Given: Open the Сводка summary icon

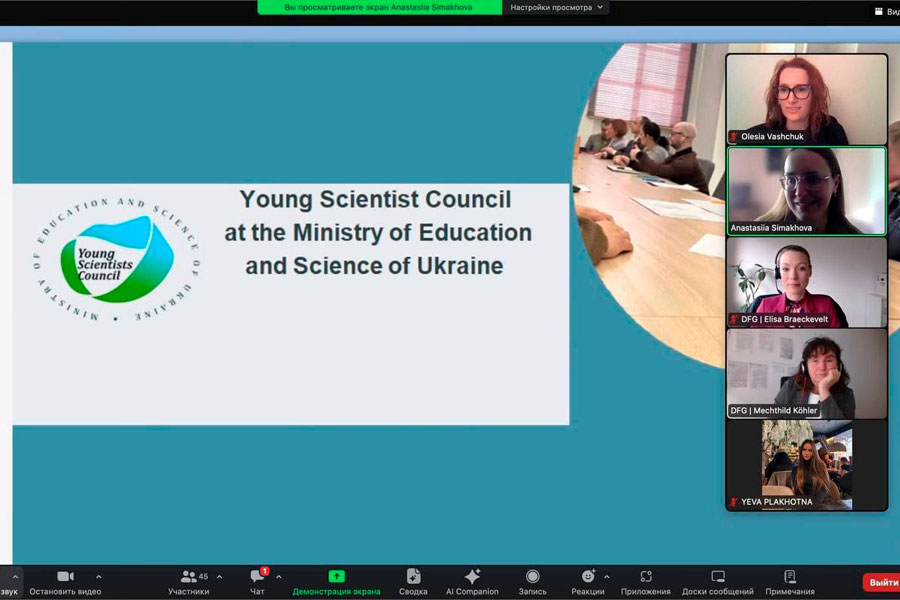Looking at the screenshot, I should (413, 576).
